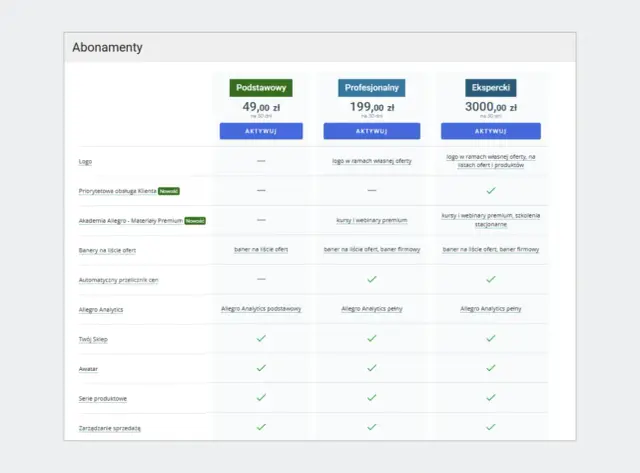Viewport: 640px width, 473px height.
Task: Click Ekspercki checkmark for Automatyczny przelicznik cen
Action: pyautogui.click(x=491, y=279)
